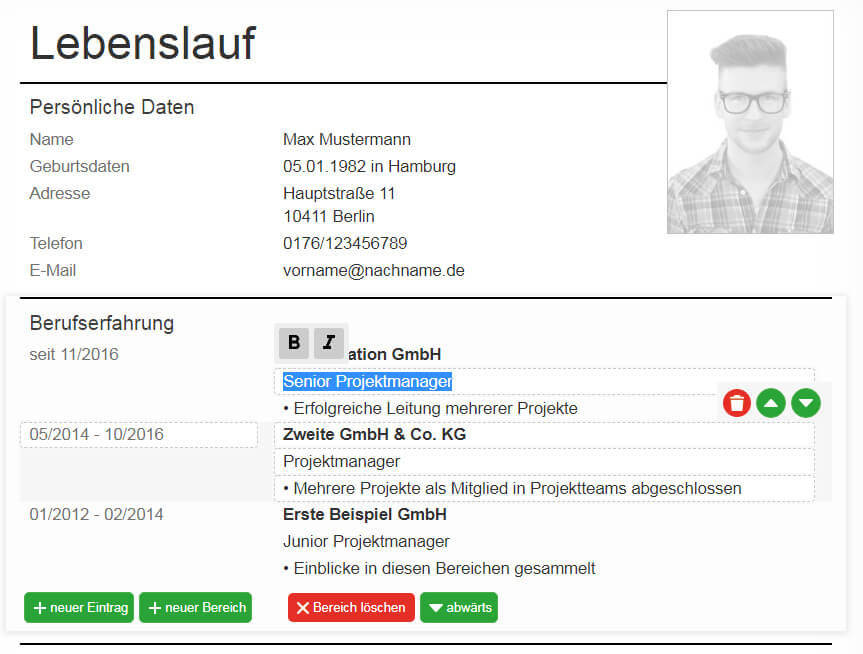
Task: Edit the '05/2014 - 10/2016' date field
Action: pyautogui.click(x=138, y=435)
